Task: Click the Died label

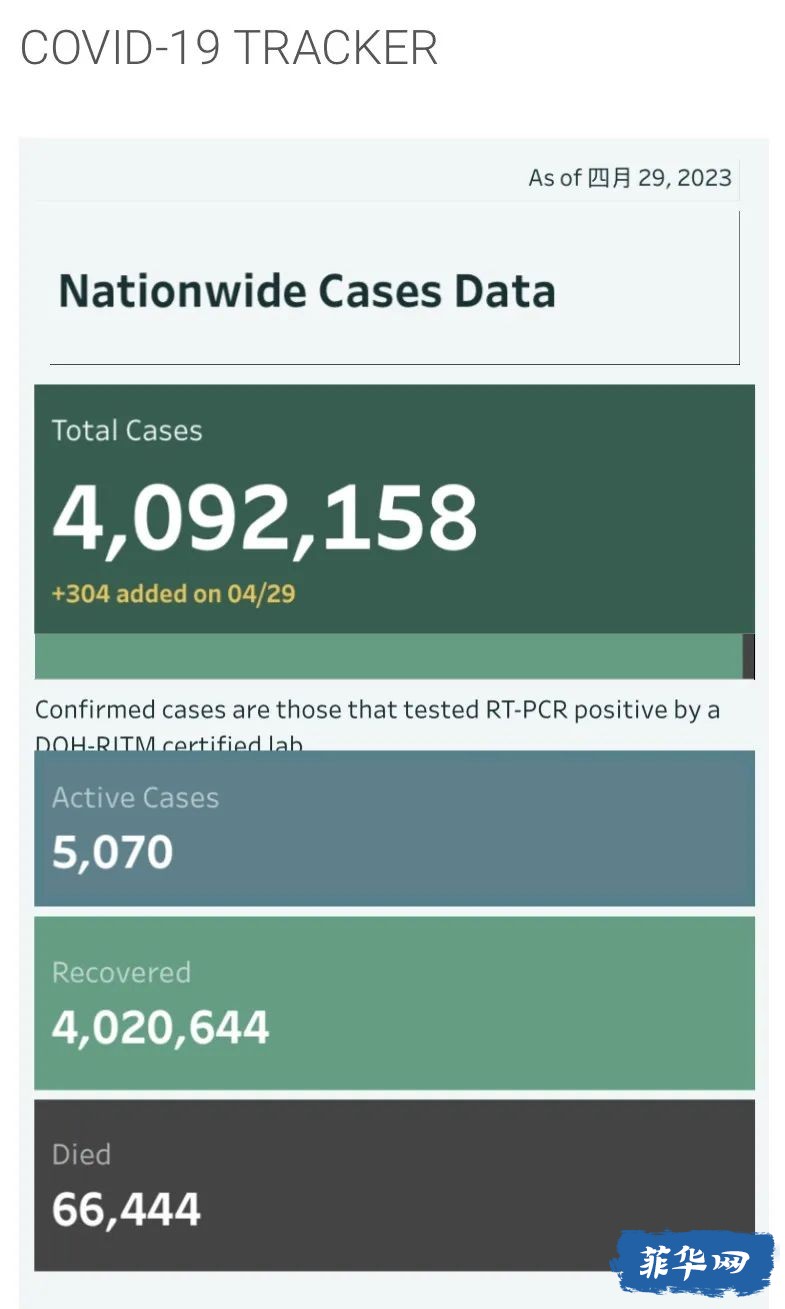Action: click(81, 1155)
